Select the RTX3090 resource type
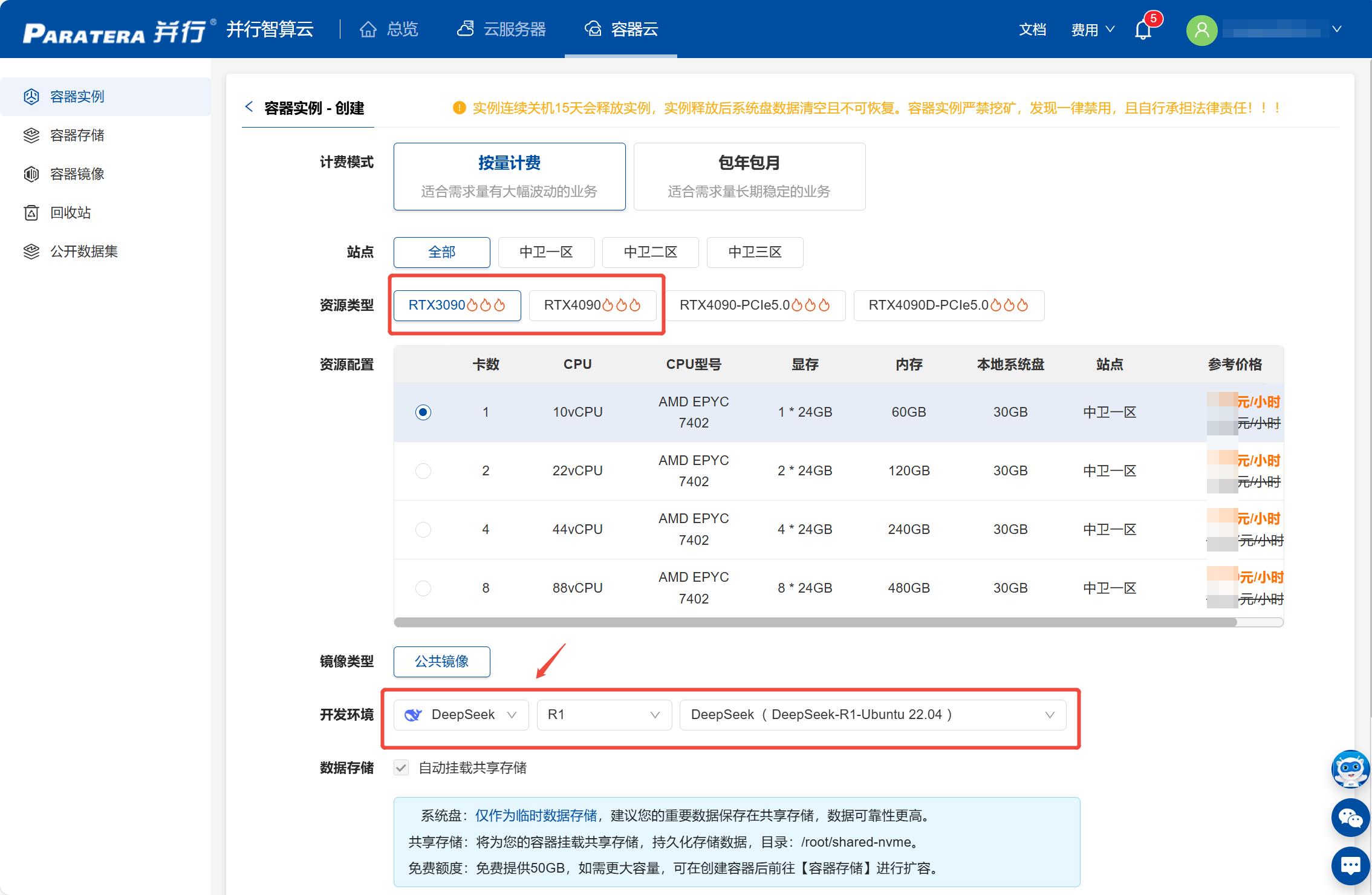Screen dimensions: 1372x895 point(457,305)
